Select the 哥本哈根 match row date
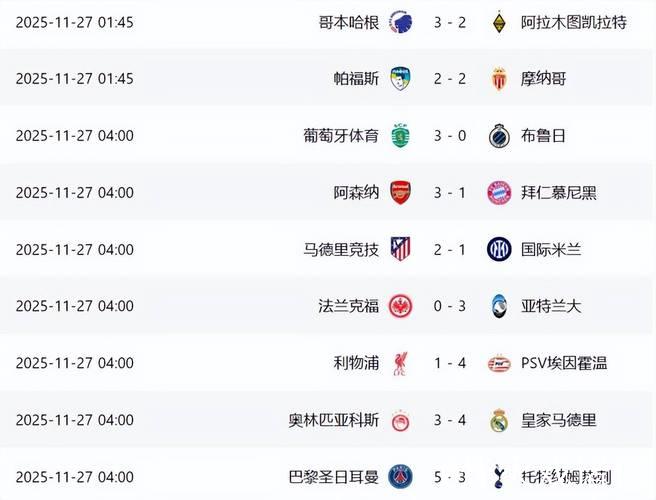This screenshot has width=656, height=500. pyautogui.click(x=75, y=22)
